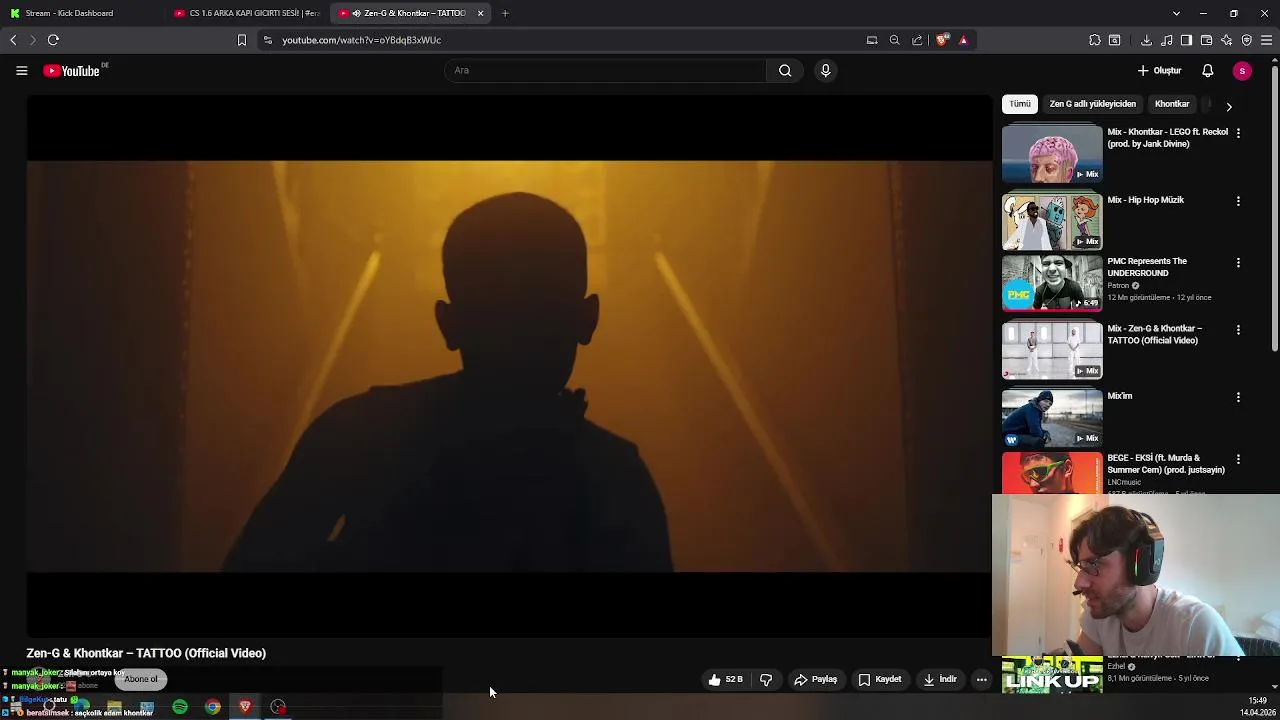The height and width of the screenshot is (720, 1280).
Task: Click the Kaydet save button
Action: coord(880,680)
